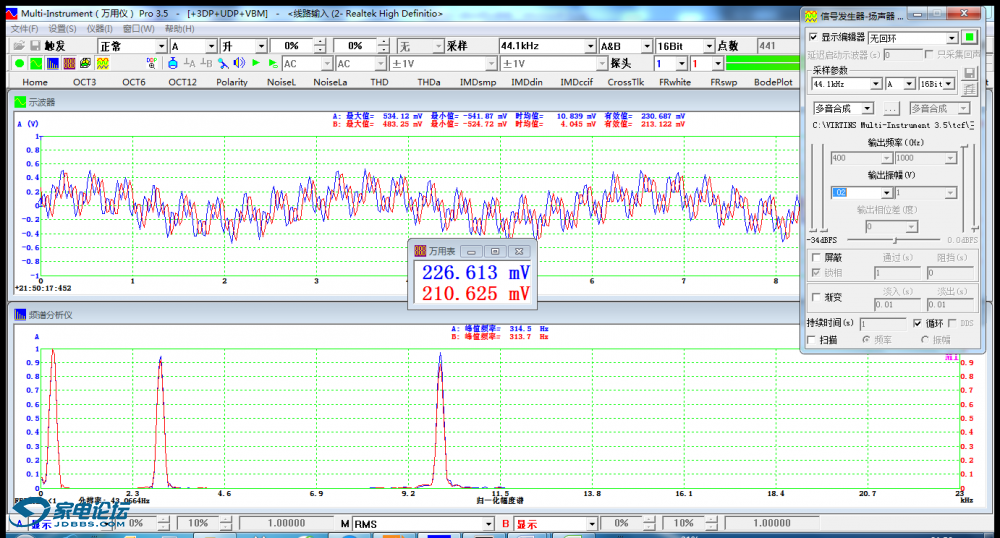Click the 1.00000 multiplier field beside RMS
Image resolution: width=1000 pixels, height=538 pixels.
286,523
